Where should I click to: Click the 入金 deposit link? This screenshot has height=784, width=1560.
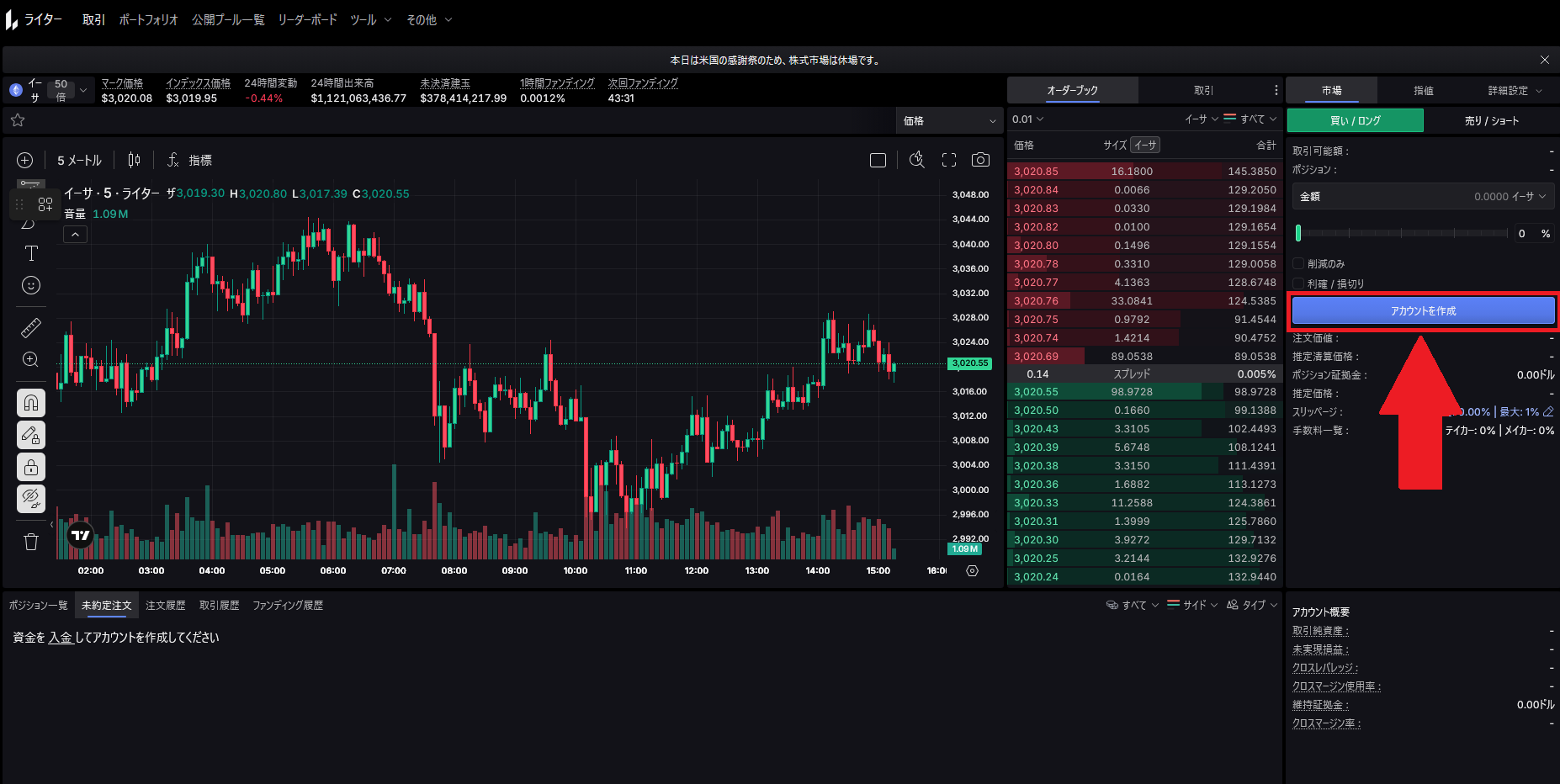point(60,638)
